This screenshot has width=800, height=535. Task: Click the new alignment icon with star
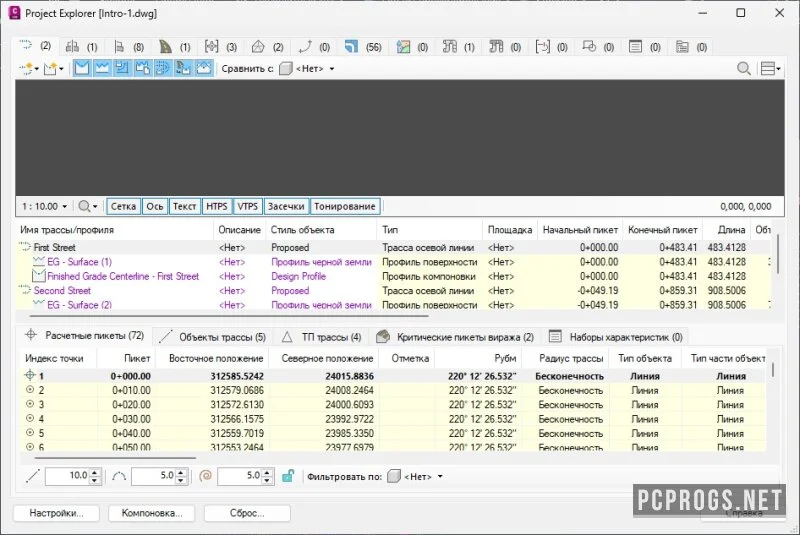[26, 68]
